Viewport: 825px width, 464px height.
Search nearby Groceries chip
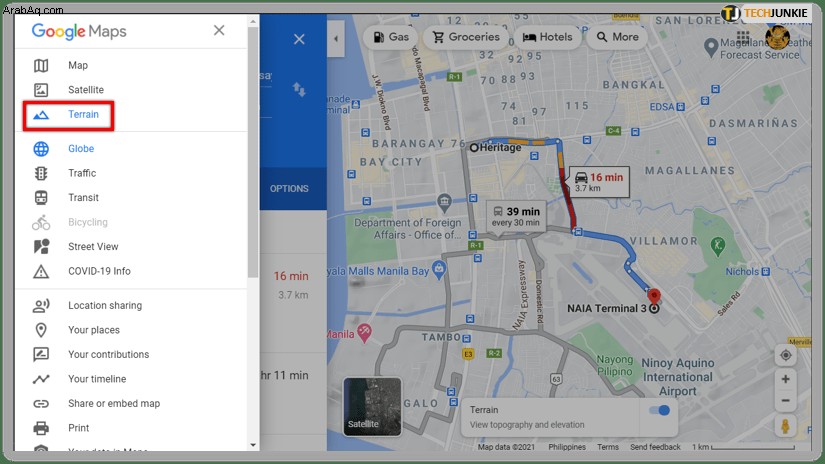point(466,37)
